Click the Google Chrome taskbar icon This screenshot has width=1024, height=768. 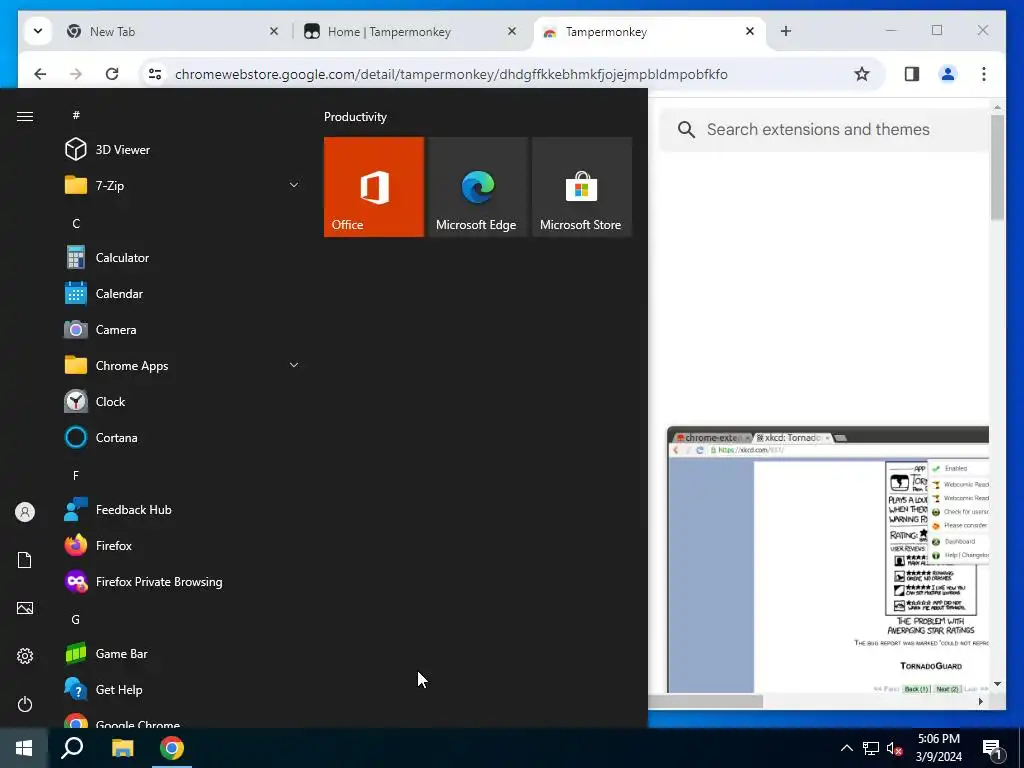pos(172,748)
